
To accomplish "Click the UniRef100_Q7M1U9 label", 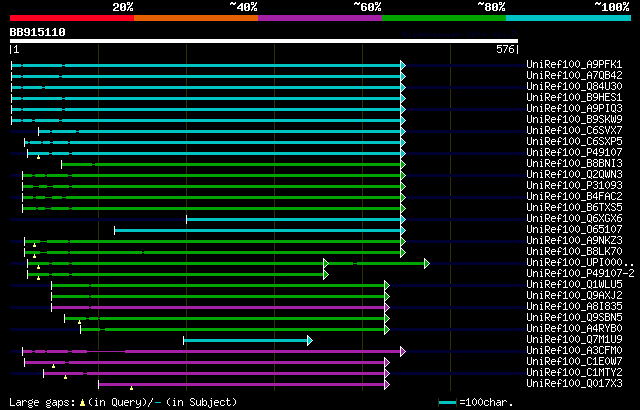I will (574, 340).
